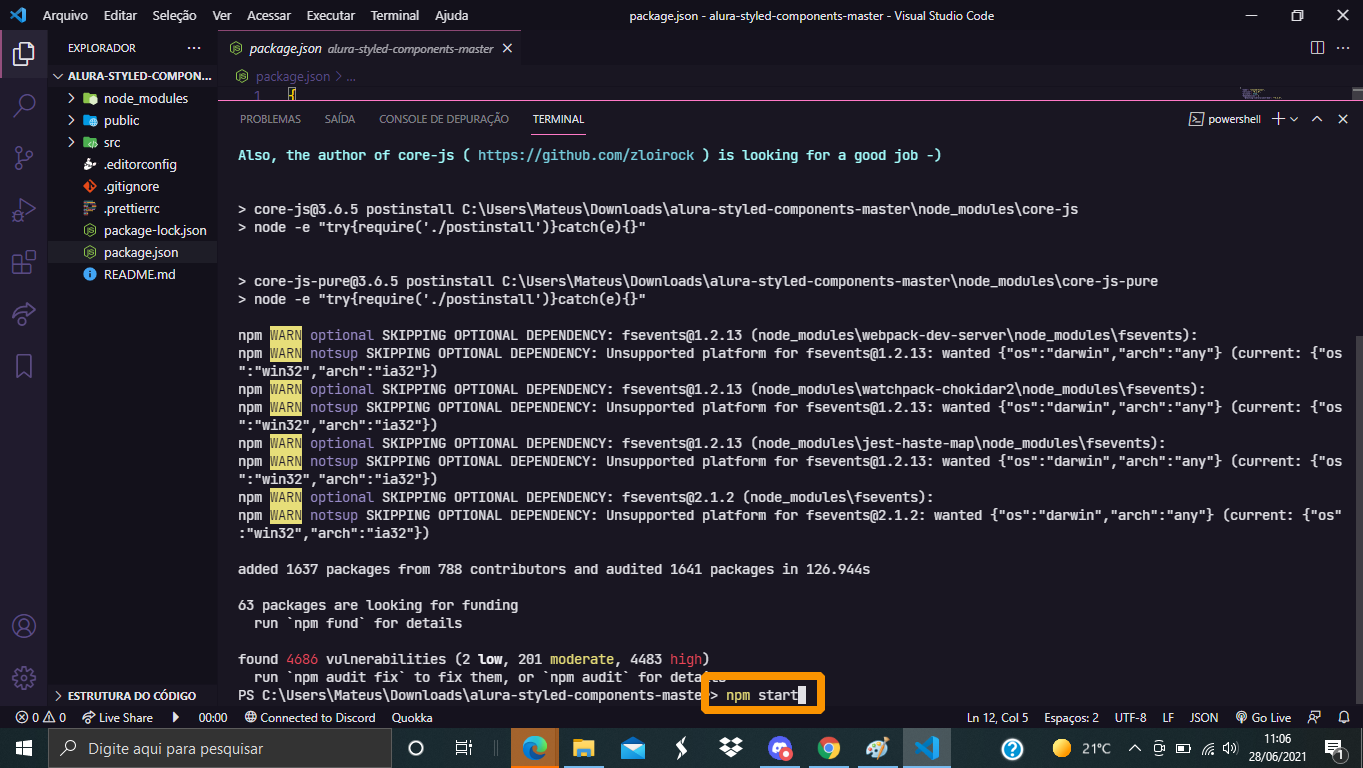Viewport: 1363px width, 768px height.
Task: Open the Source Control view
Action: pos(23,158)
